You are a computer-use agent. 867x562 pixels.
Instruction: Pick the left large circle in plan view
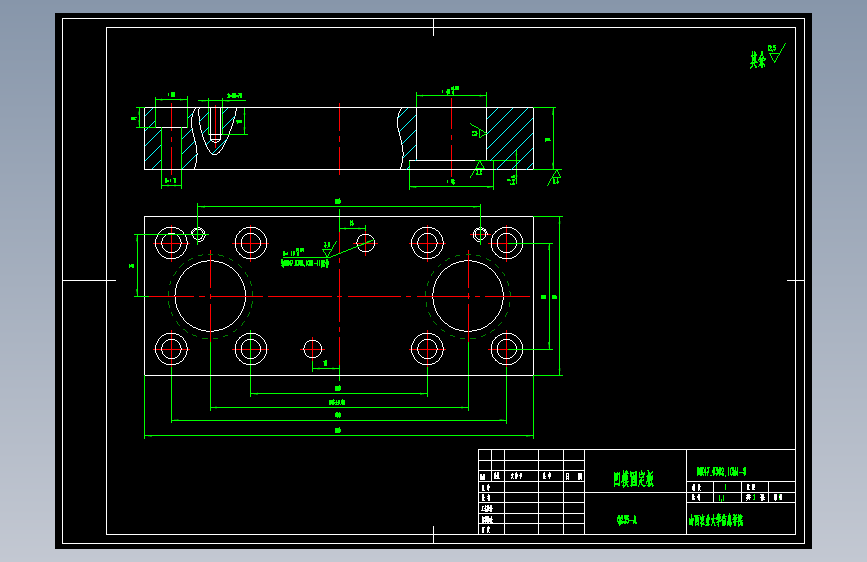click(210, 296)
